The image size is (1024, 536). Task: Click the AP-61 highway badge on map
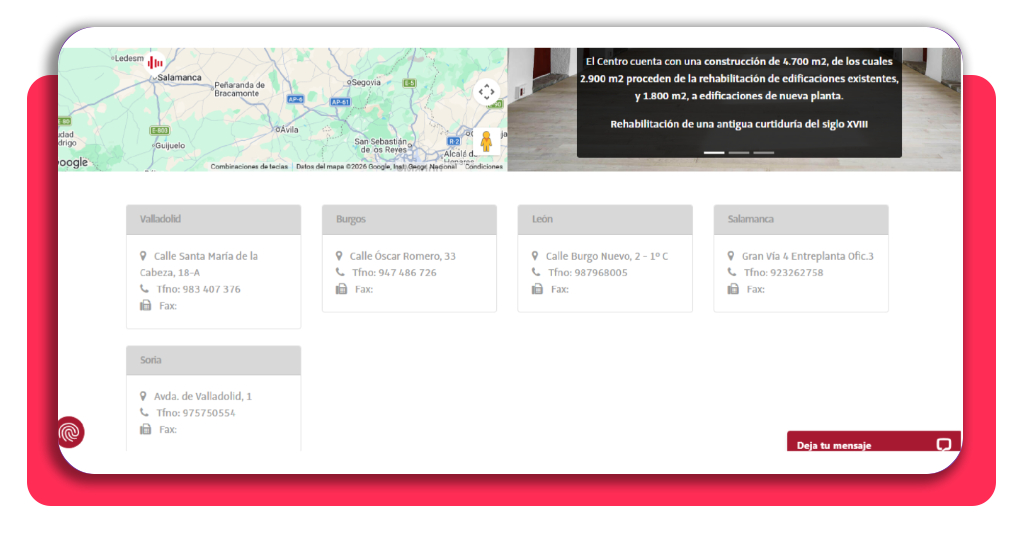coord(340,102)
